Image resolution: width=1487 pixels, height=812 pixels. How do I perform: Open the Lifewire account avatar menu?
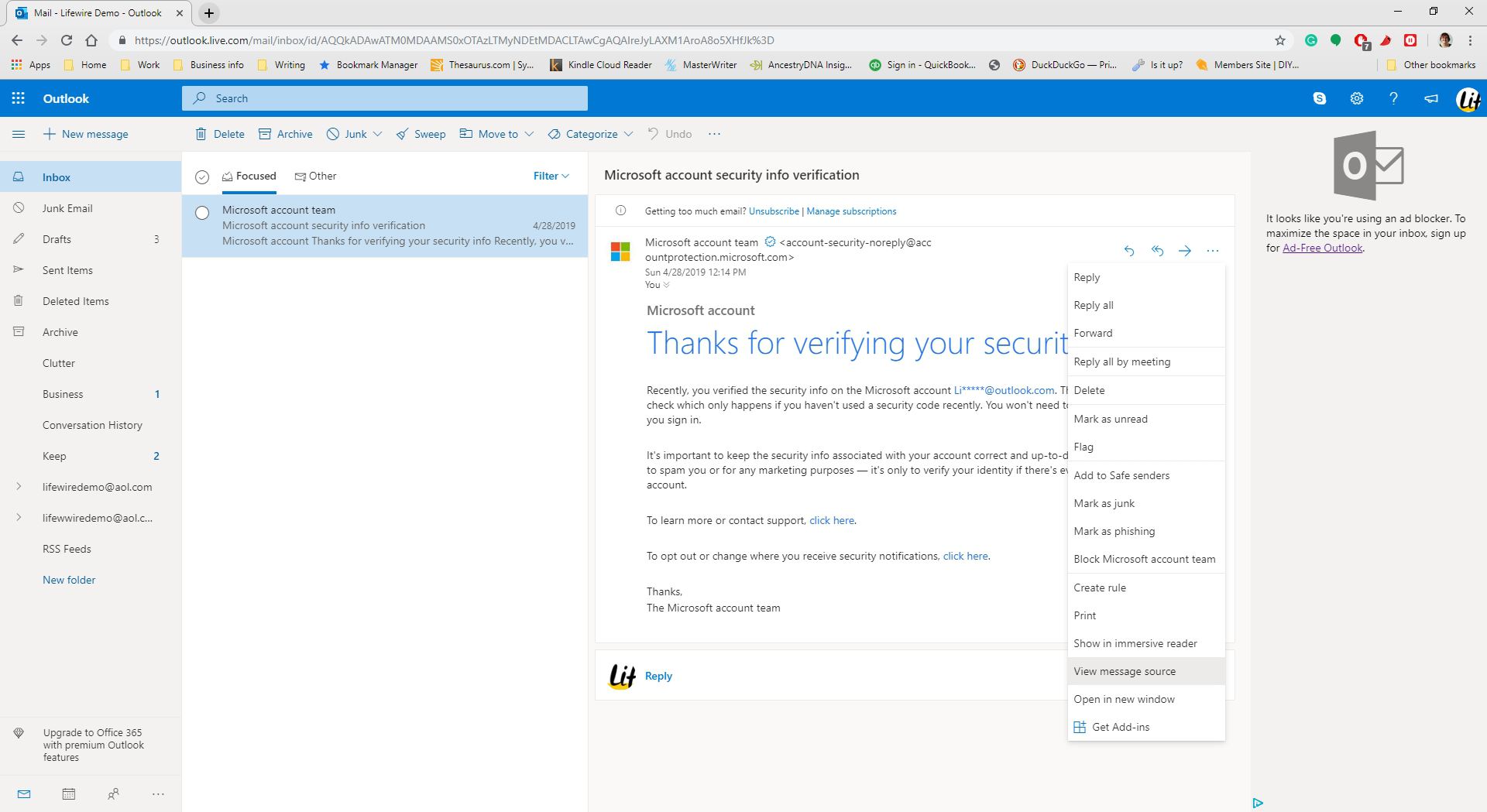point(1468,99)
